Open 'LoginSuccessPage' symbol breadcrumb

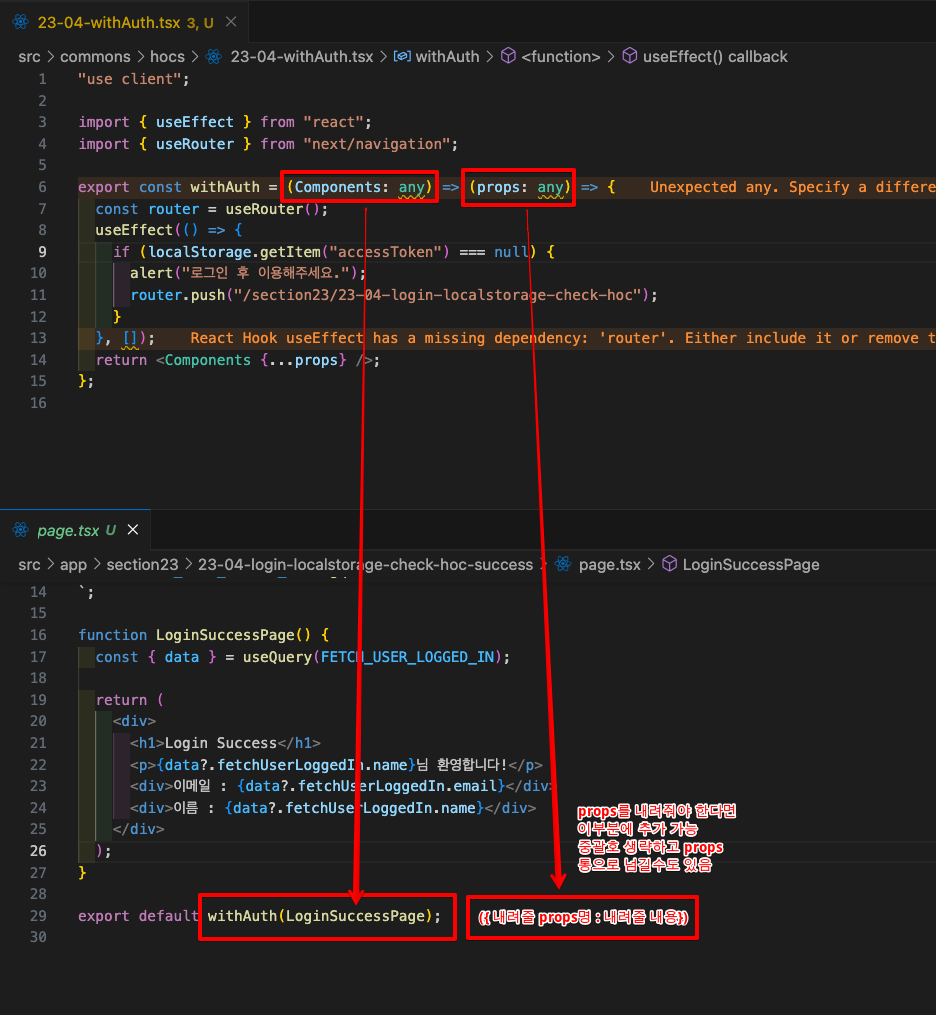coord(751,565)
